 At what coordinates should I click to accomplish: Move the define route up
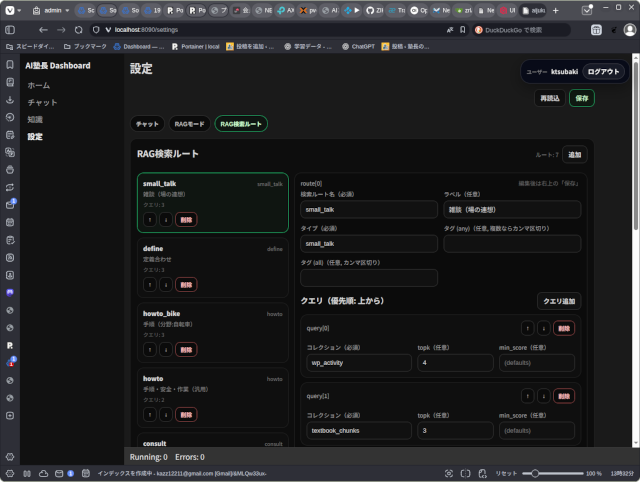pos(149,284)
